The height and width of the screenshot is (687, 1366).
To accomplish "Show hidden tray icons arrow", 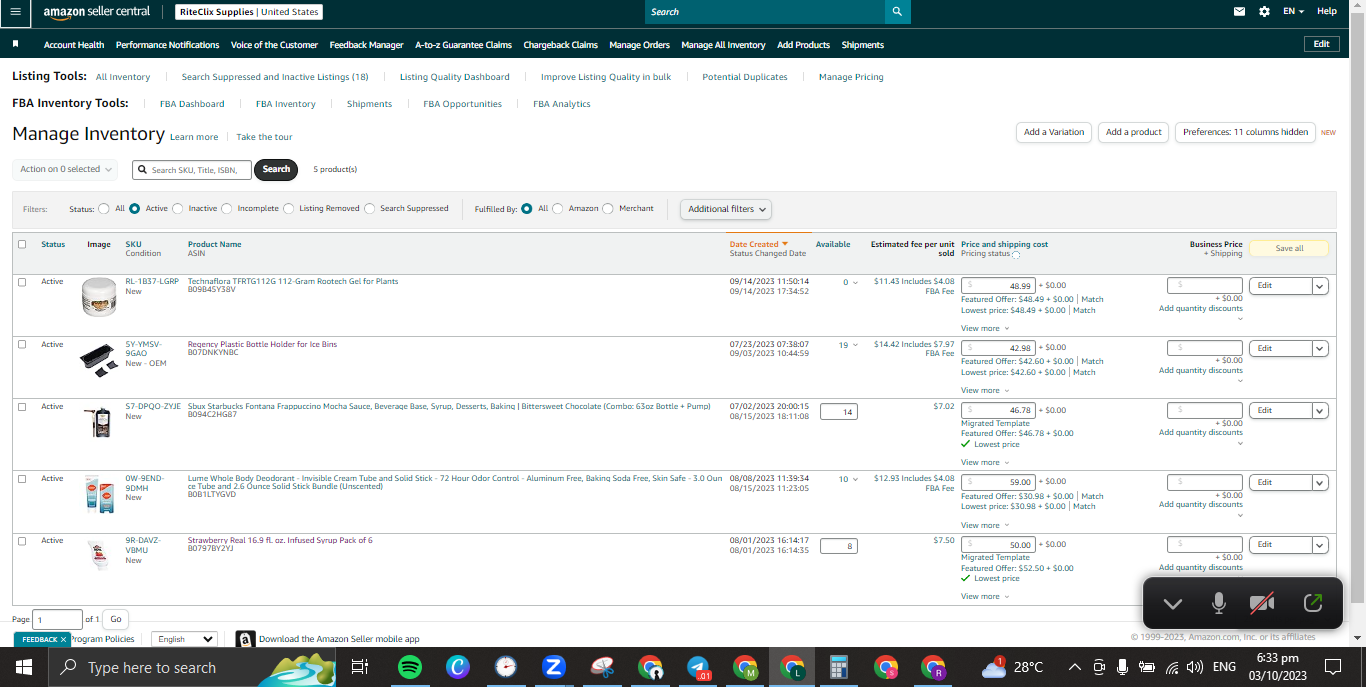I will (1074, 667).
